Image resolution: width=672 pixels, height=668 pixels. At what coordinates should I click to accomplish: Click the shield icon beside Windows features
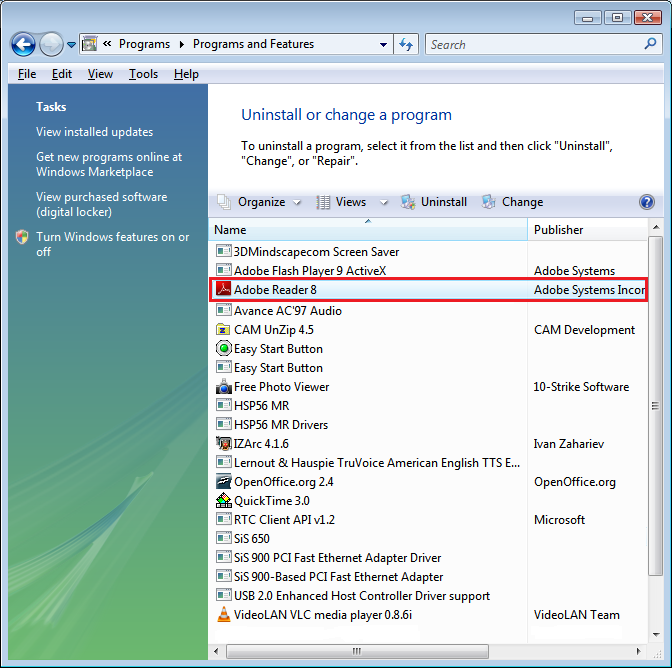click(22, 237)
